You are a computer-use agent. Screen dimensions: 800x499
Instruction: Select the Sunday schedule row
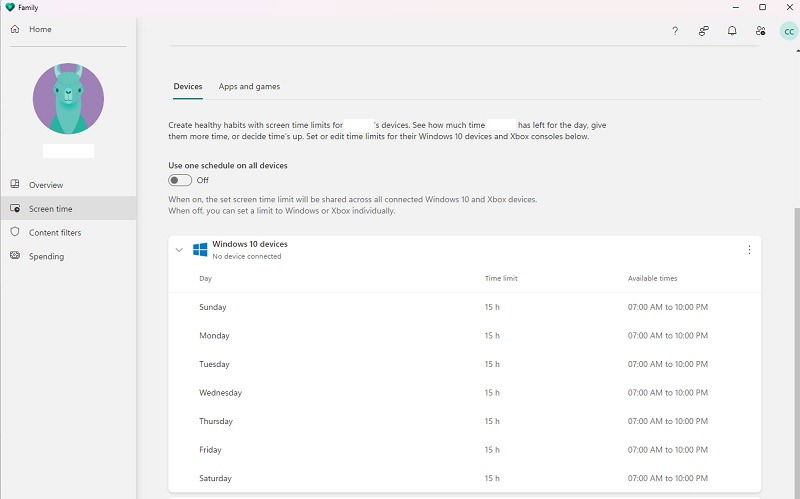click(464, 307)
